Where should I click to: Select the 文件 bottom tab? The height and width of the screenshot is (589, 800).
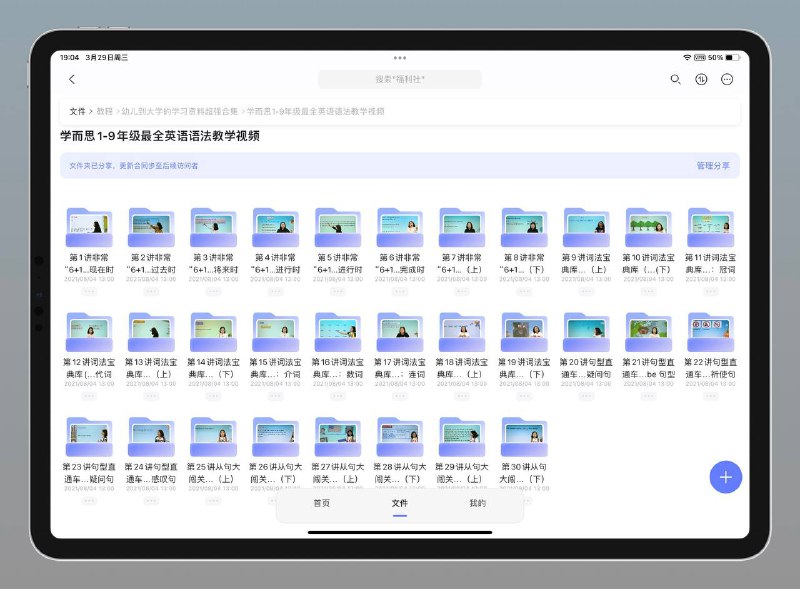(x=399, y=503)
